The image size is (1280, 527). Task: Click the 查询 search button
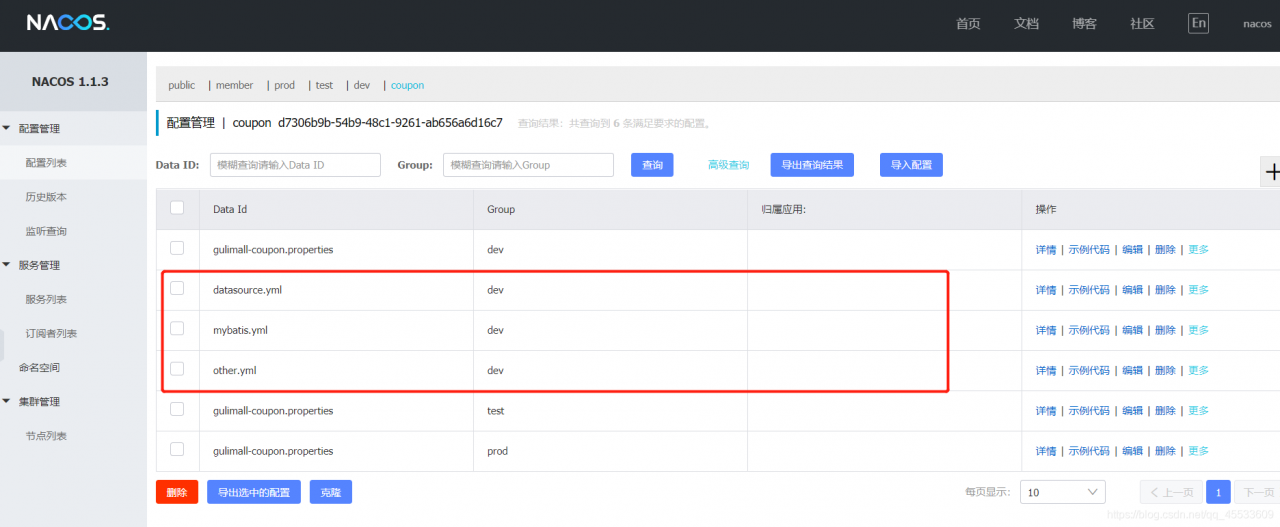click(x=652, y=165)
